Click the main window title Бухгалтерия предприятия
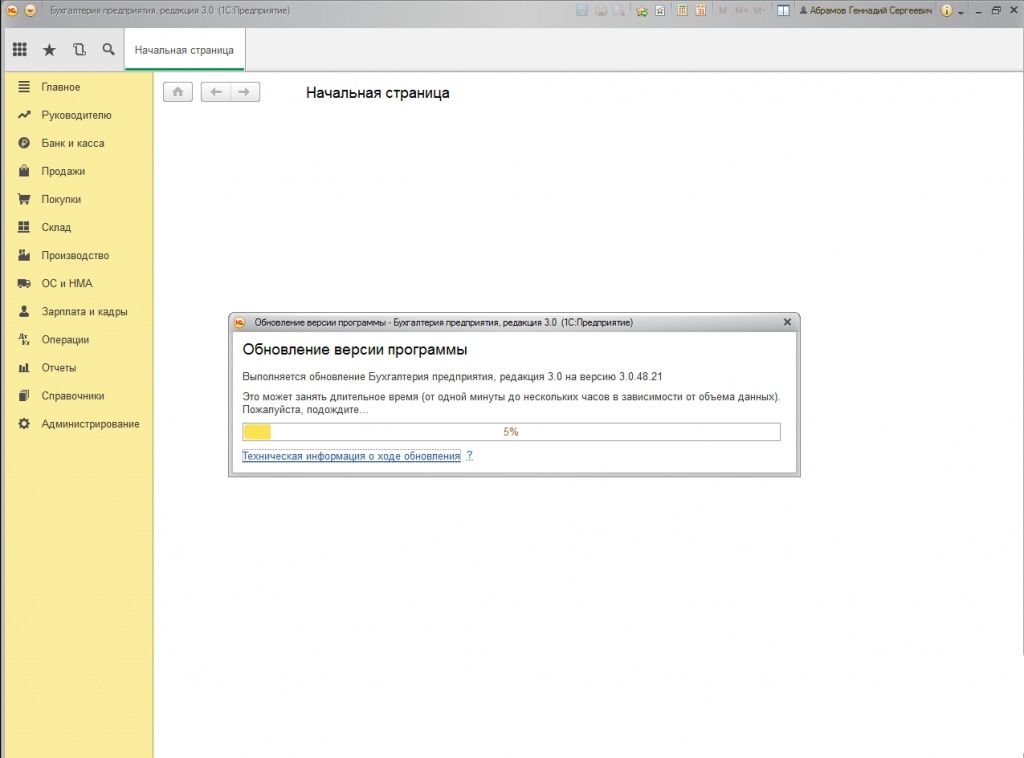This screenshot has height=758, width=1024. [x=170, y=10]
